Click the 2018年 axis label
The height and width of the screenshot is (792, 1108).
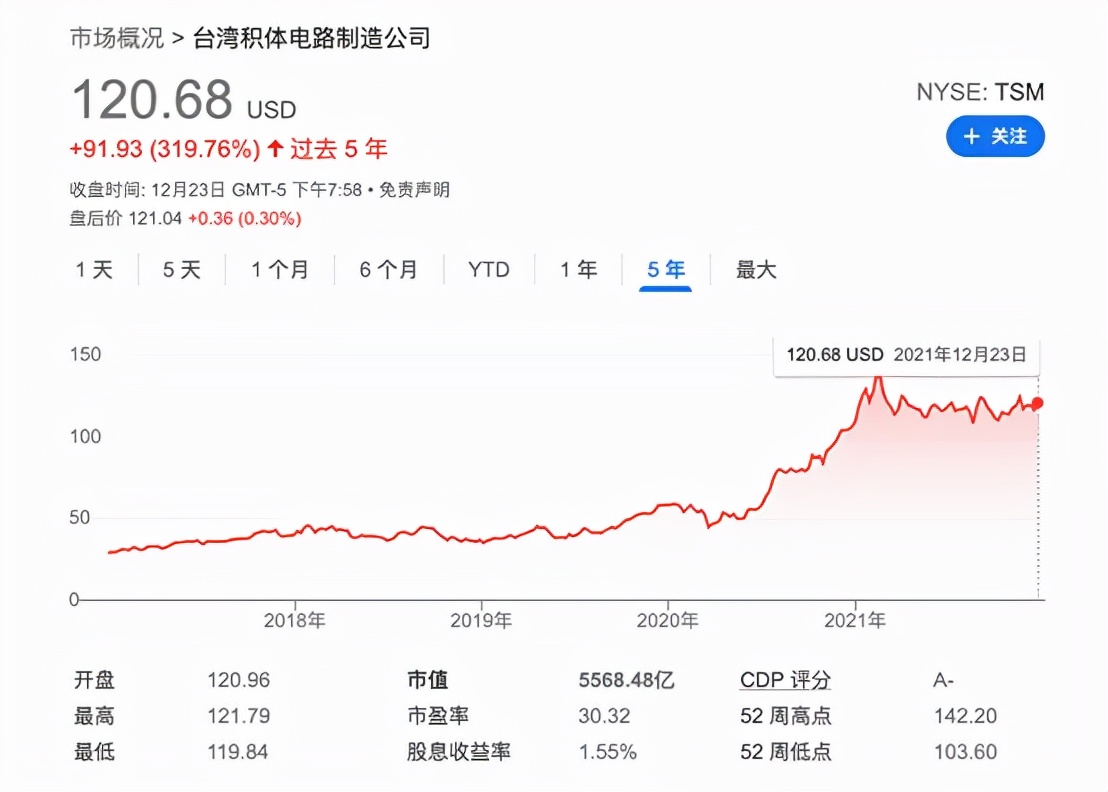click(x=295, y=620)
